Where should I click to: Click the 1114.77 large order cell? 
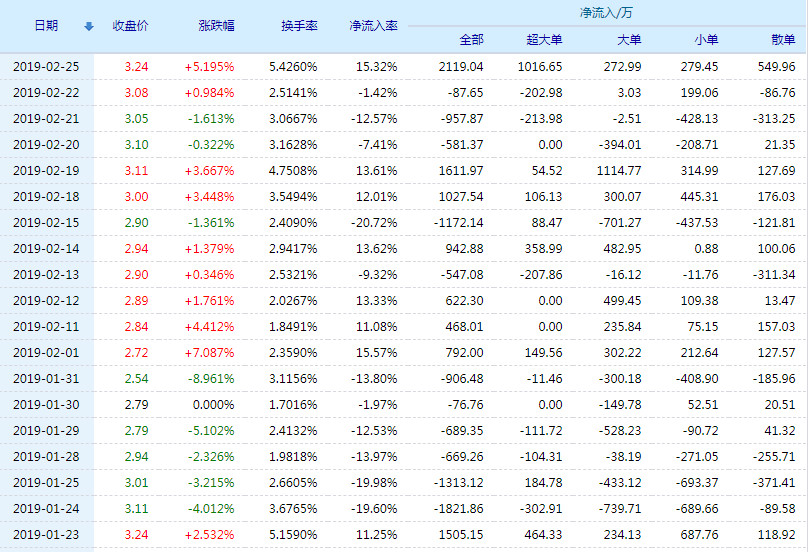(618, 170)
